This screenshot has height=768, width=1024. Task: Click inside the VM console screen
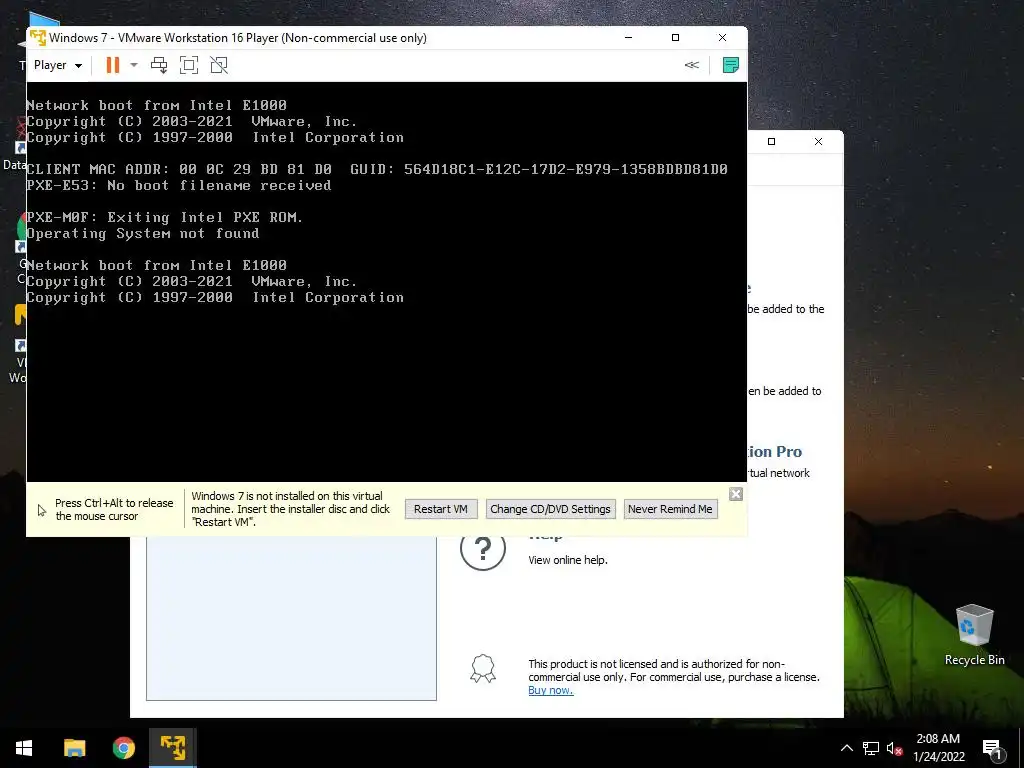(387, 281)
